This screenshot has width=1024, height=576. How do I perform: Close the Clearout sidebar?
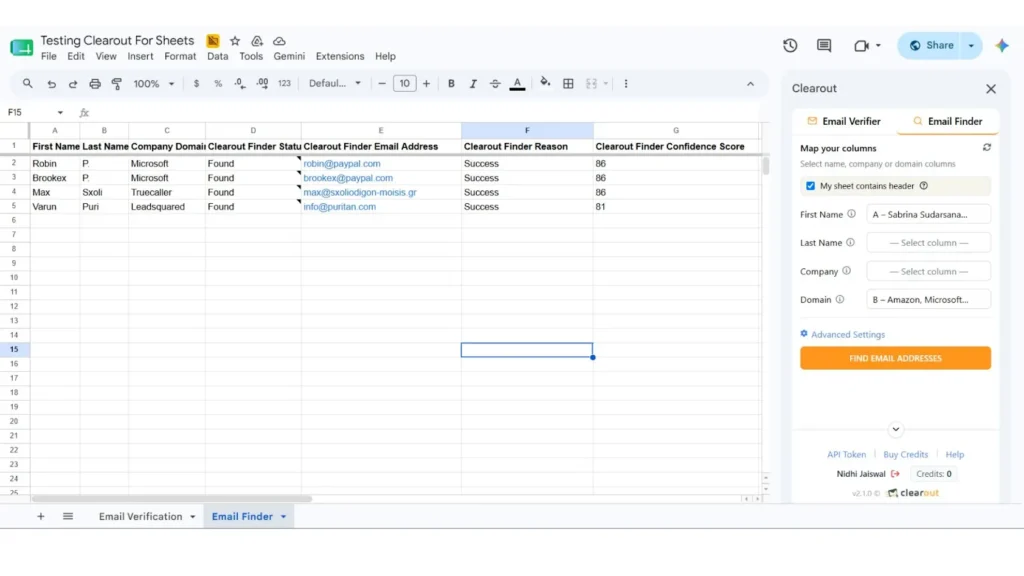point(991,89)
